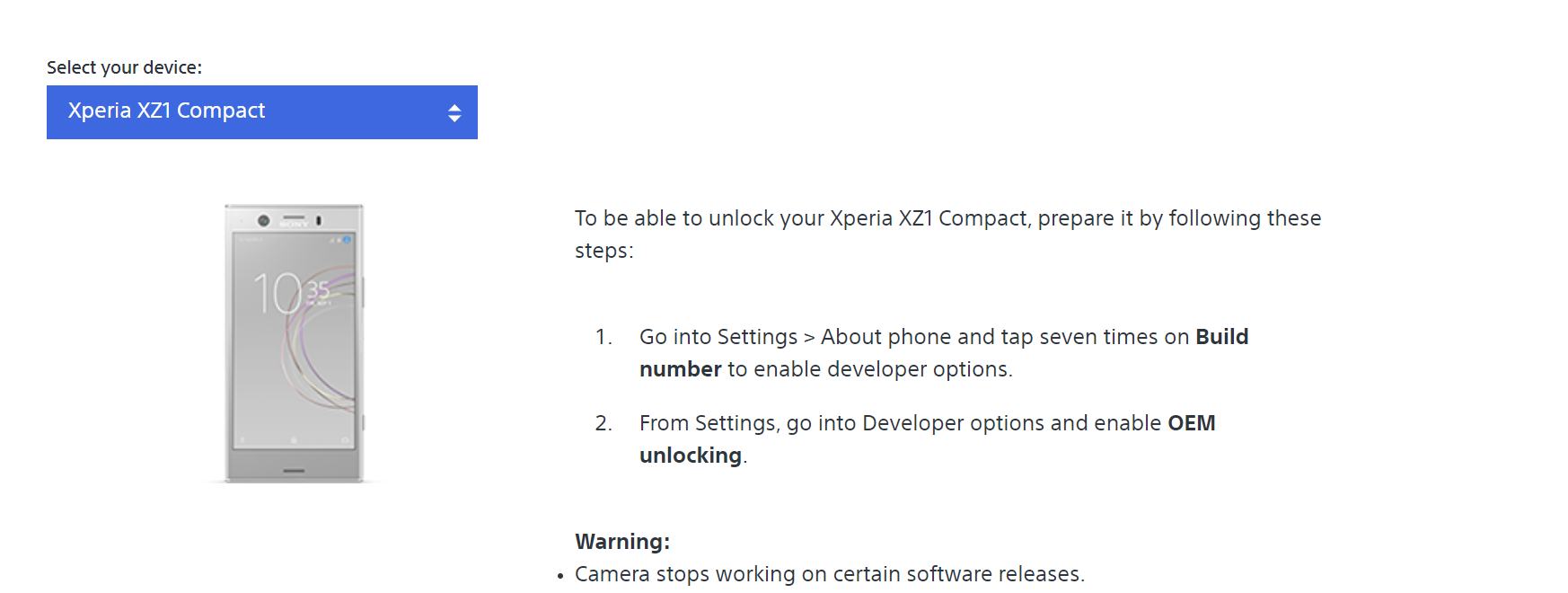Click the 'Warning:' heading
This screenshot has width=1568, height=593.
[x=622, y=542]
